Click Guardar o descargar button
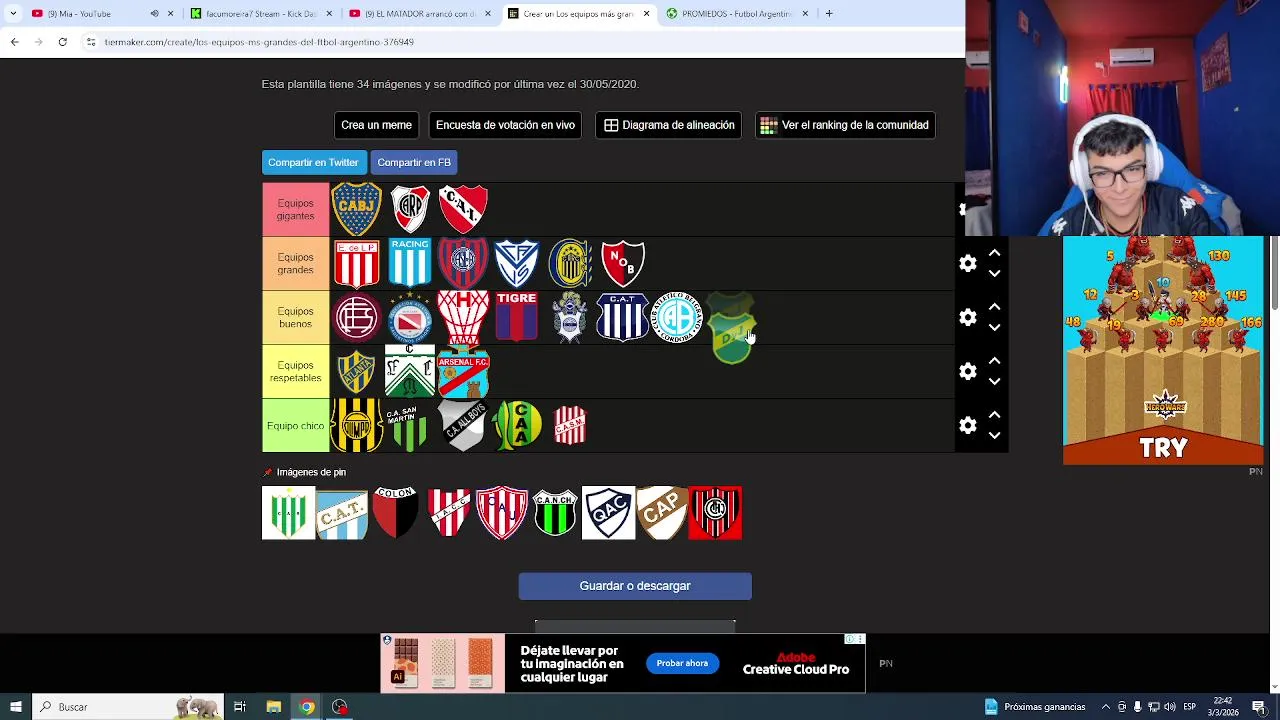This screenshot has width=1280, height=720. pos(635,586)
